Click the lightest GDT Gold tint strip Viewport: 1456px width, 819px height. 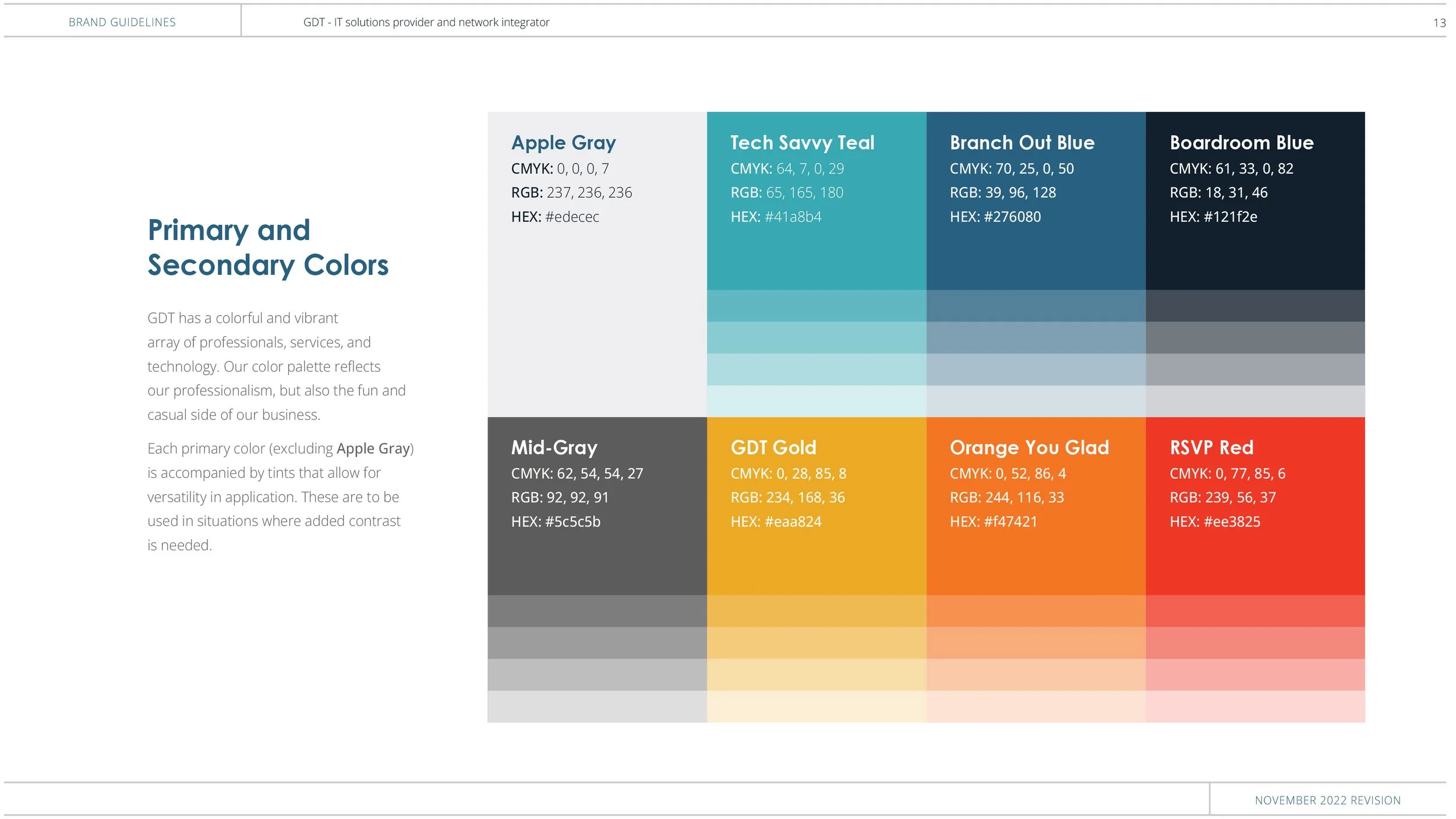click(x=817, y=707)
